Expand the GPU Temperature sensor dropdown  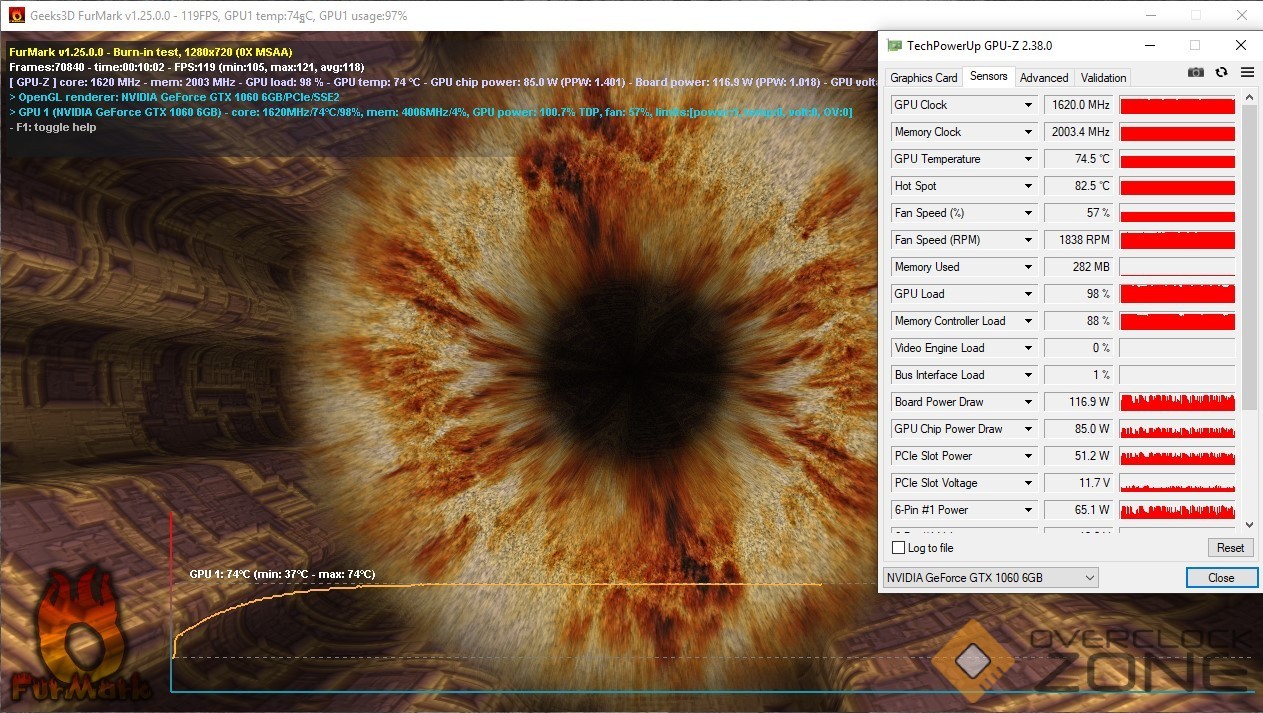point(1028,159)
